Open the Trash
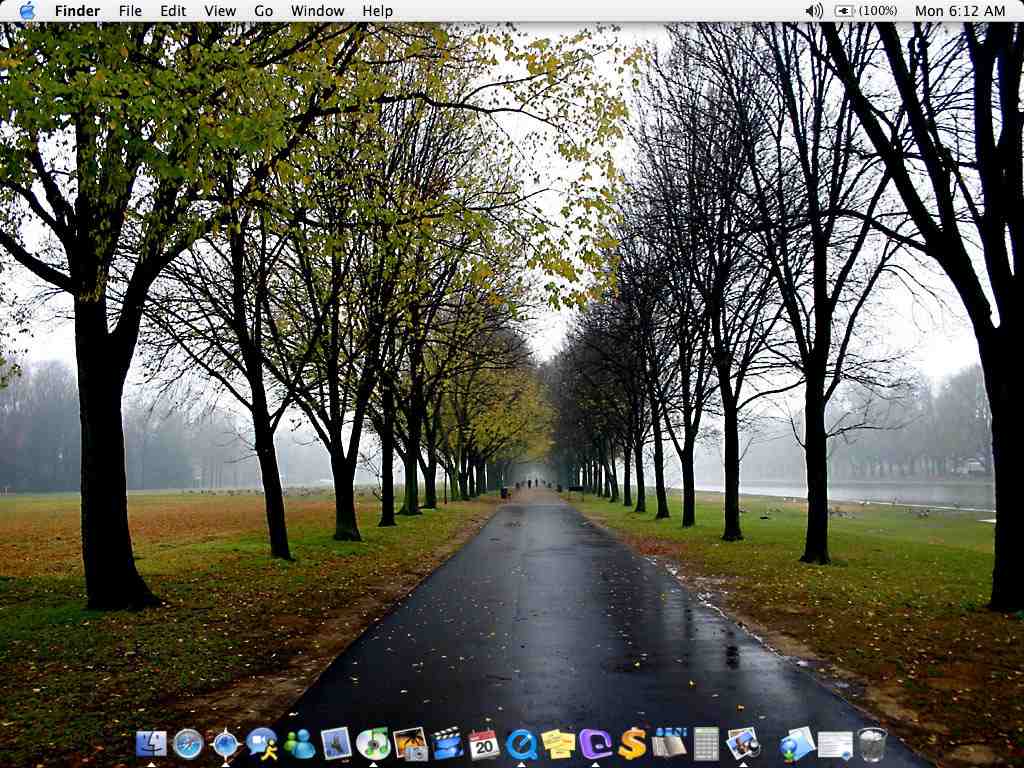This screenshot has width=1024, height=768. pos(872,744)
